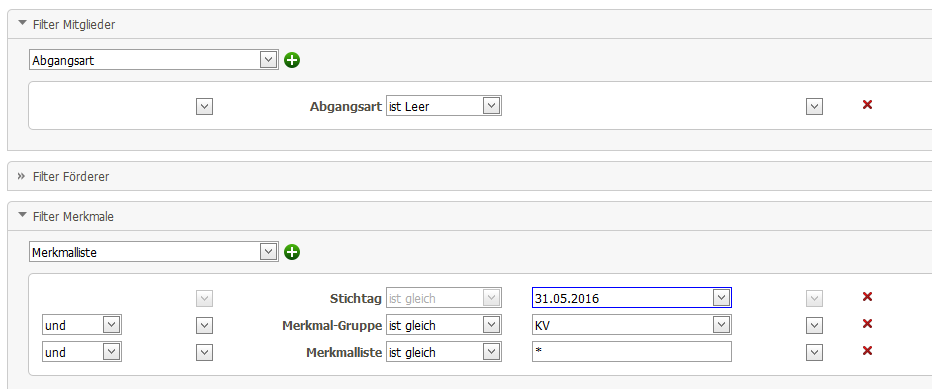Open the Abgangsart field selector dropdown
The width and height of the screenshot is (932, 389).
[x=153, y=59]
